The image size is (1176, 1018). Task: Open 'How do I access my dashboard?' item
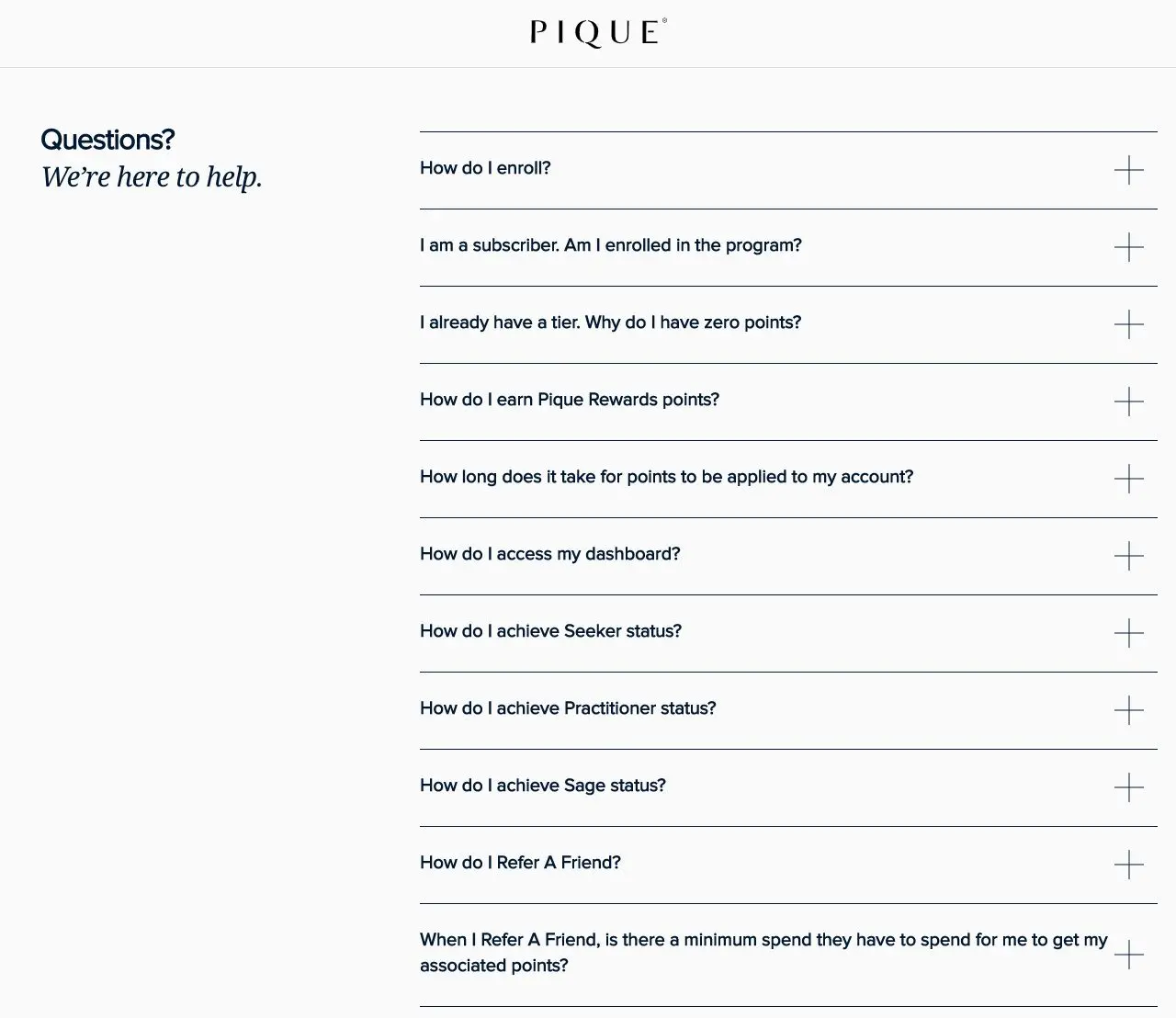click(x=550, y=554)
